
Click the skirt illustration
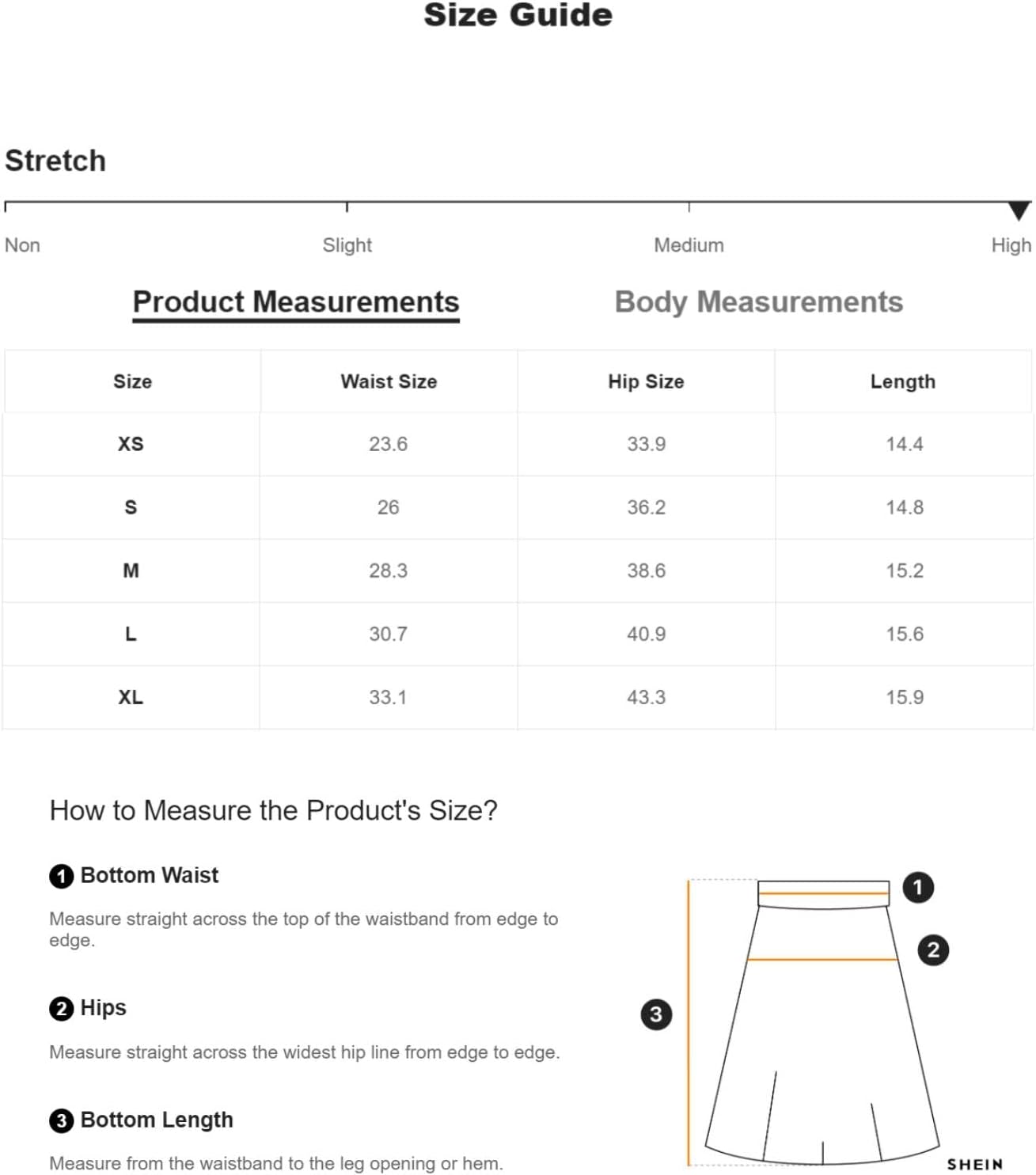tap(822, 1022)
